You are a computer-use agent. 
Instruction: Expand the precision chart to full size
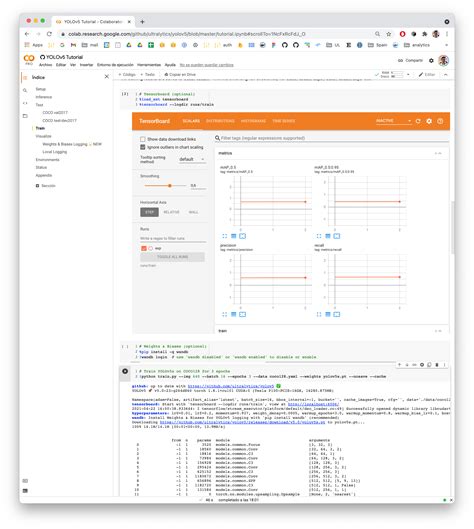coord(225,314)
